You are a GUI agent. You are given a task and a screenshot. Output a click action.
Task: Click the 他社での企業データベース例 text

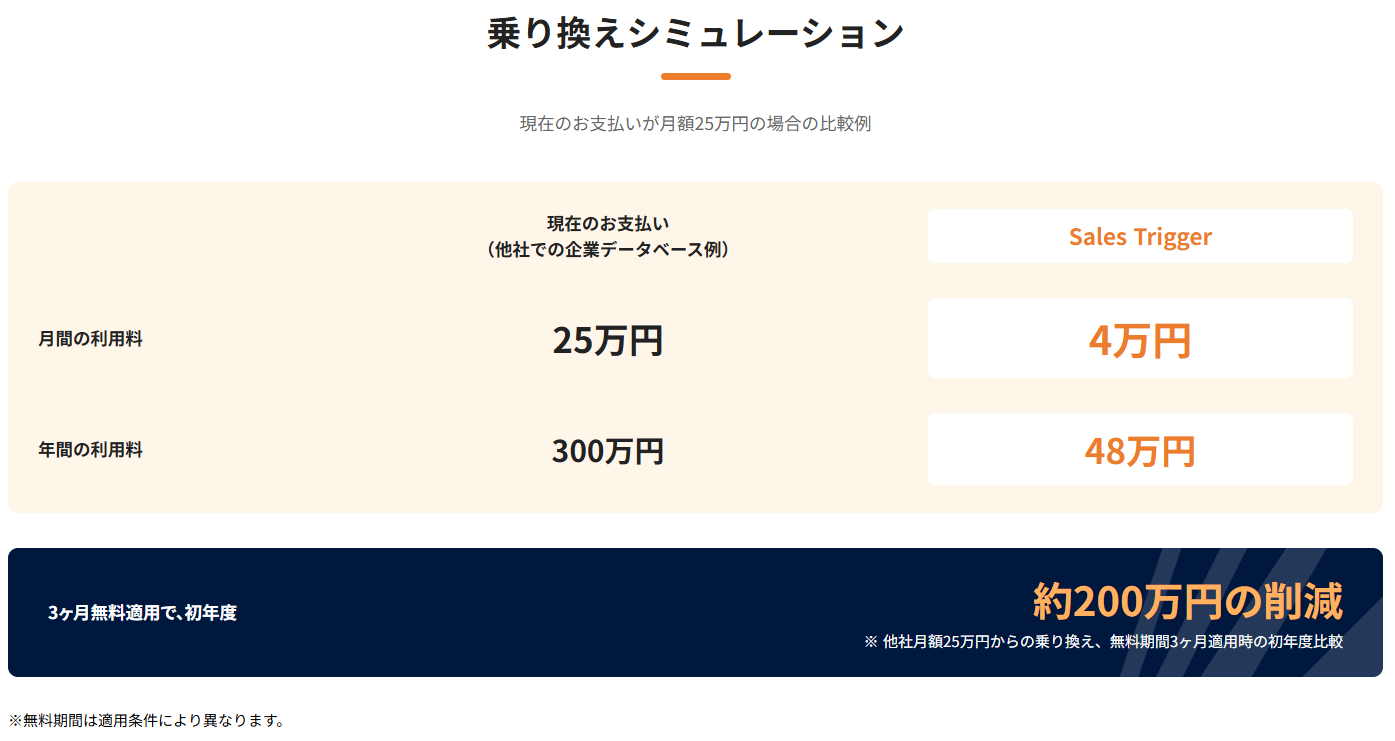(608, 250)
